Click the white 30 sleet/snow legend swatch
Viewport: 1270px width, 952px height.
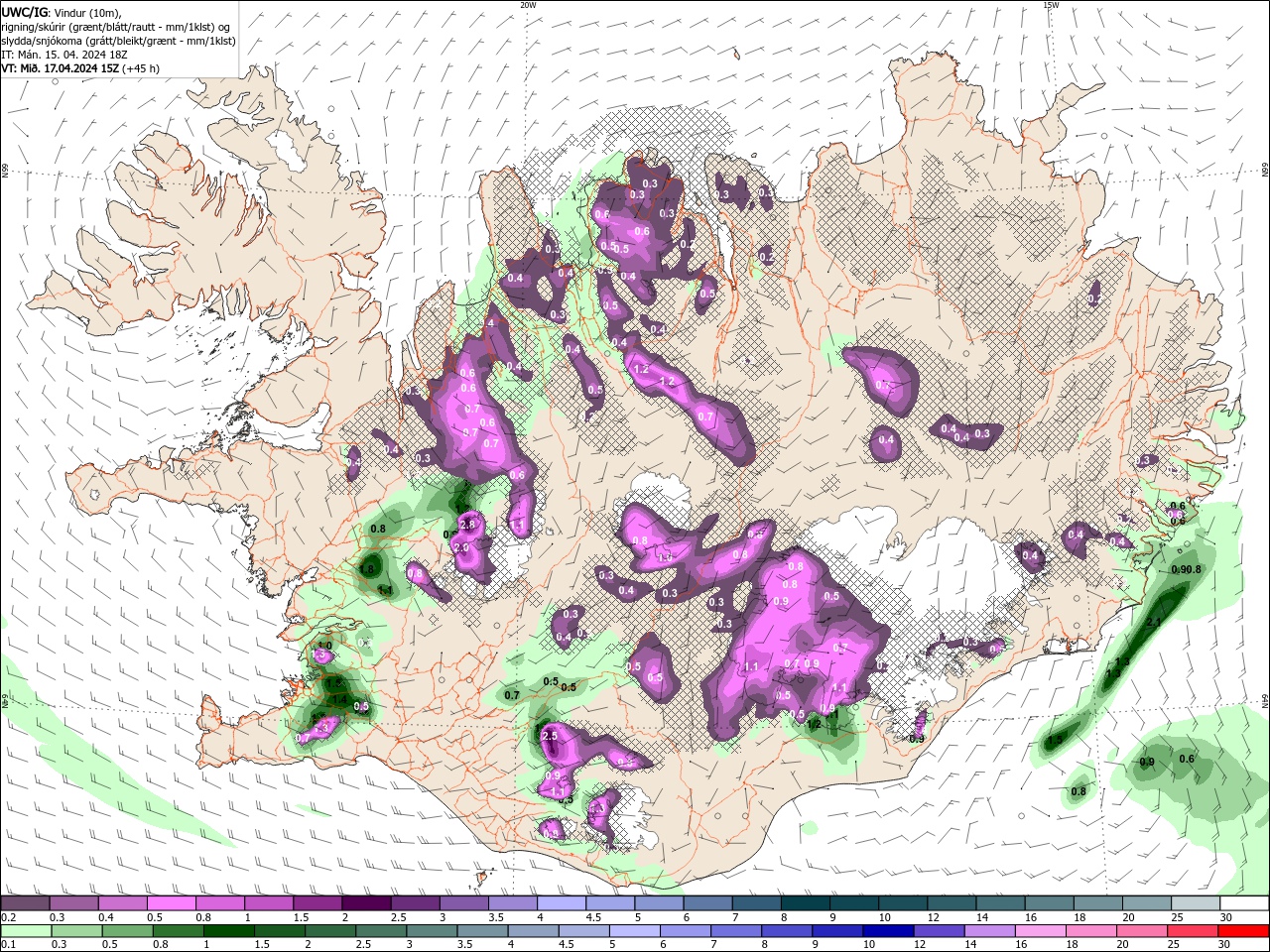coord(1245,903)
